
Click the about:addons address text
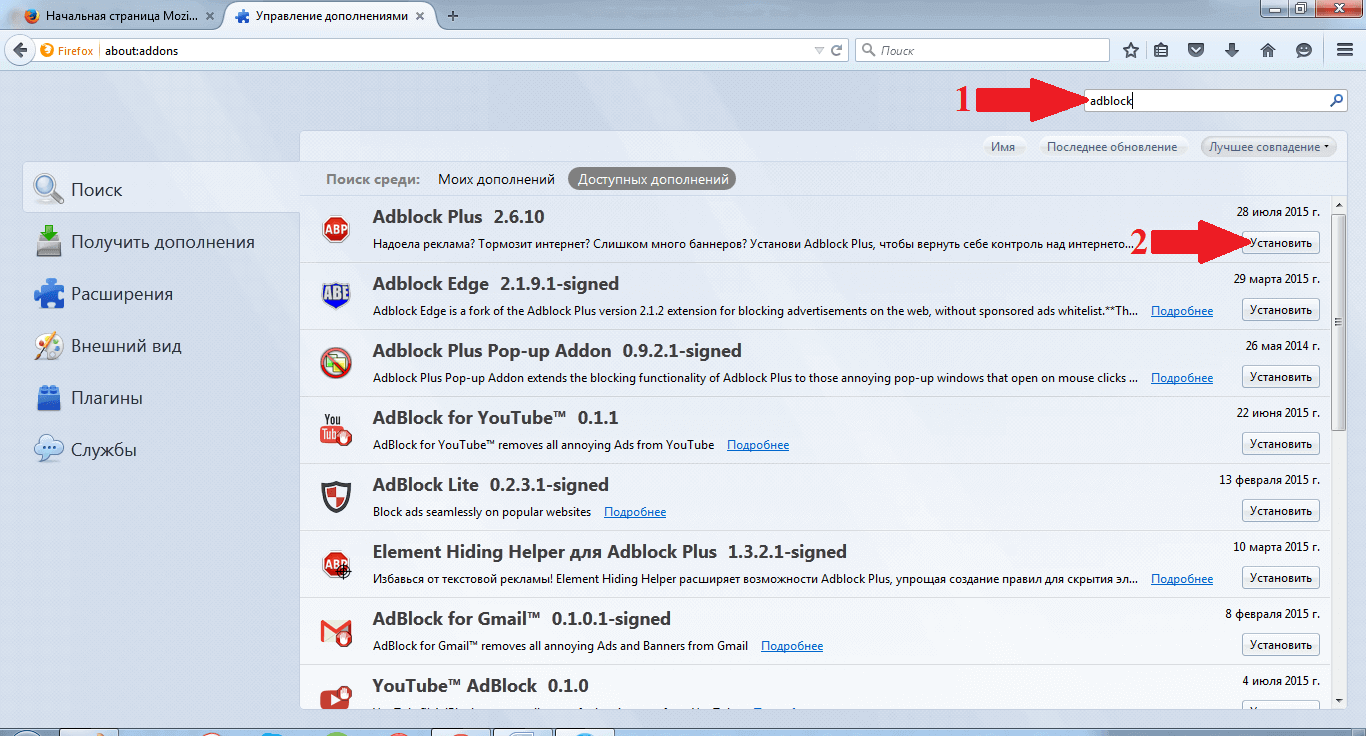coord(141,50)
